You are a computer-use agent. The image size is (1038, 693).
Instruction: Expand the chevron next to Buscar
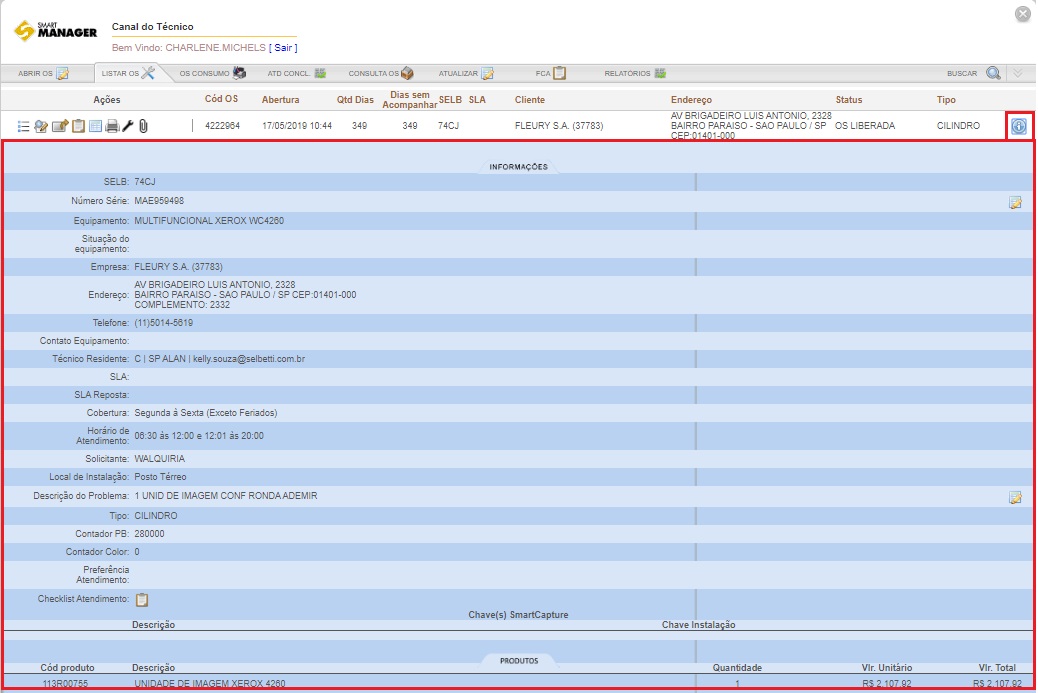[1018, 73]
